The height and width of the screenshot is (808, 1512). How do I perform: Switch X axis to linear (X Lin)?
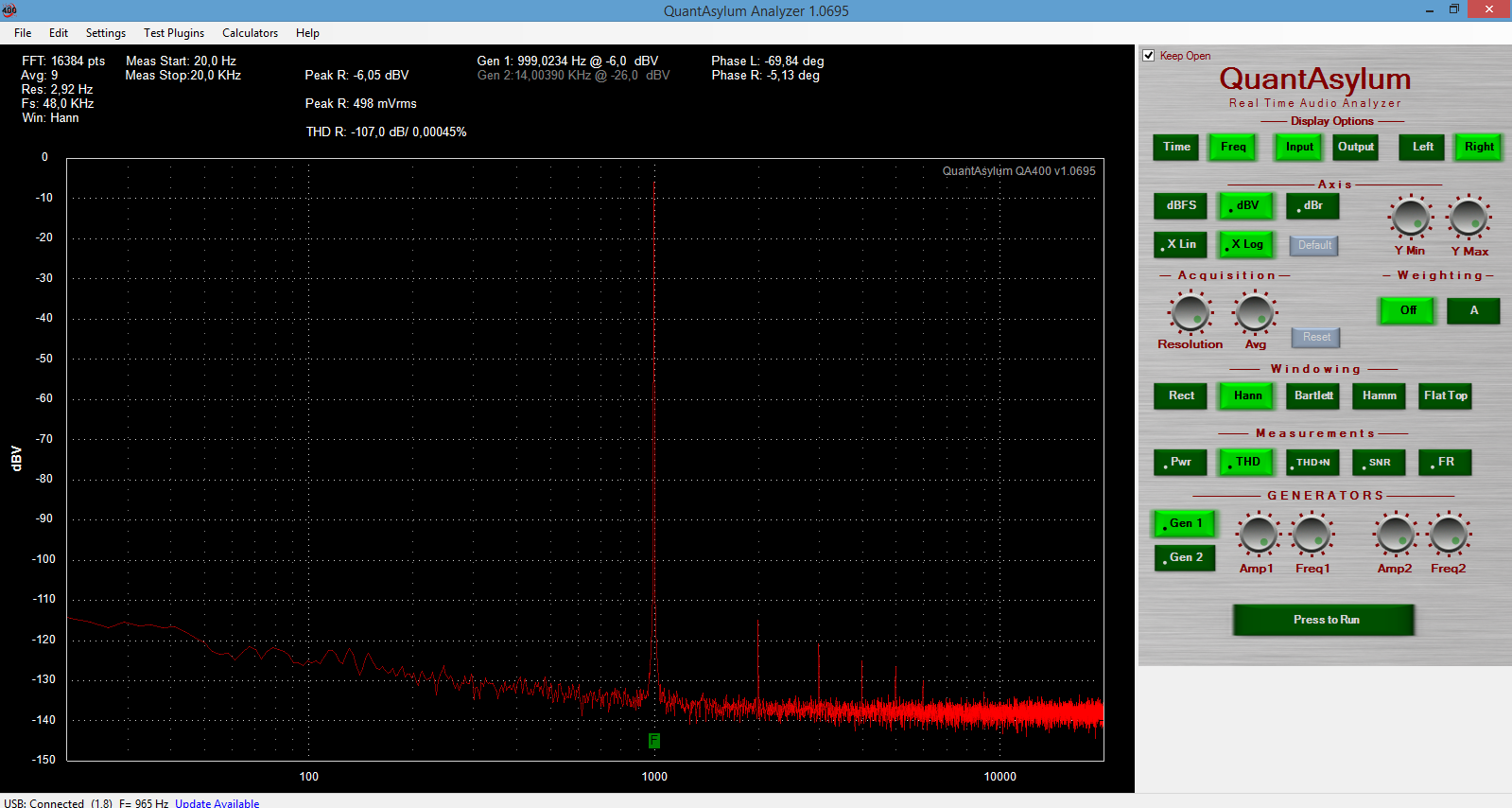[1181, 244]
